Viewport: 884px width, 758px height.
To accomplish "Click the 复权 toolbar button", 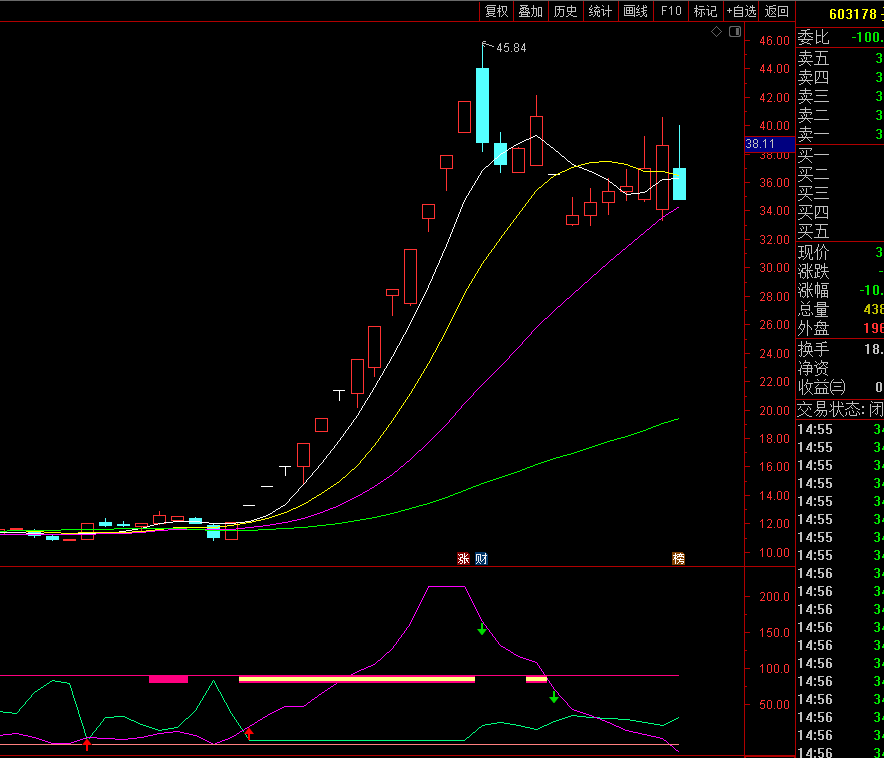I will coord(497,11).
